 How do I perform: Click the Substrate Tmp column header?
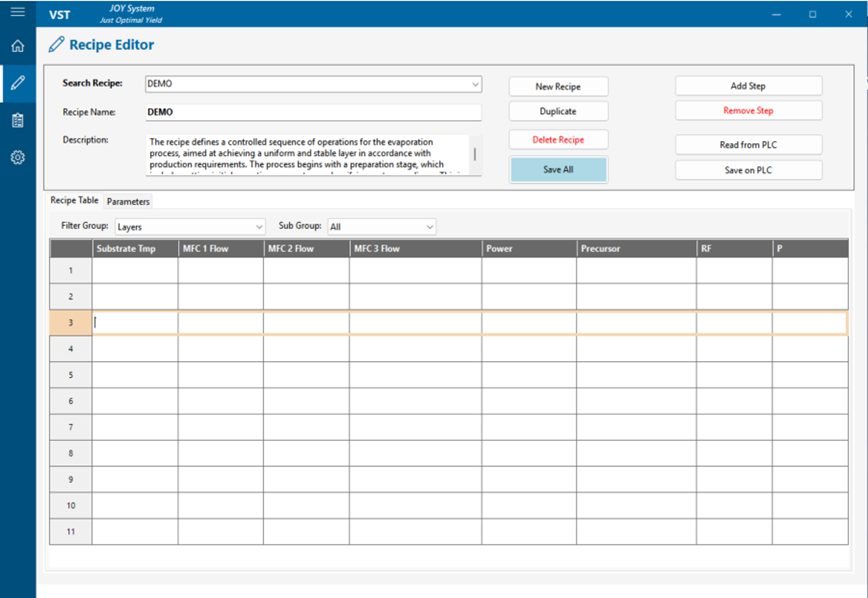(135, 249)
